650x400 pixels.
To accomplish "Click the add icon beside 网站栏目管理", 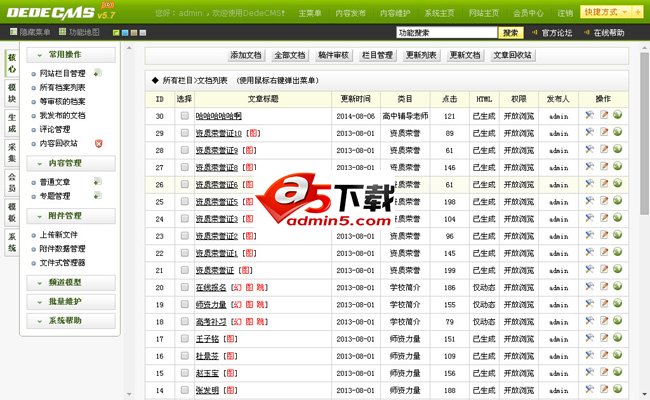I will (97, 73).
